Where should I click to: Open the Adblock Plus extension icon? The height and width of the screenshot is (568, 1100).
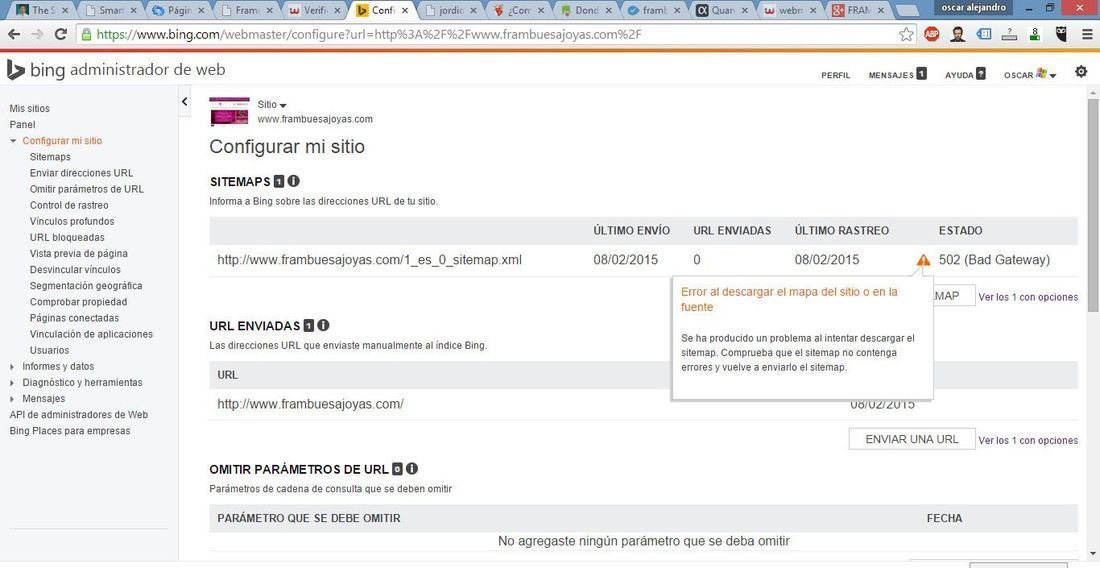pos(932,34)
